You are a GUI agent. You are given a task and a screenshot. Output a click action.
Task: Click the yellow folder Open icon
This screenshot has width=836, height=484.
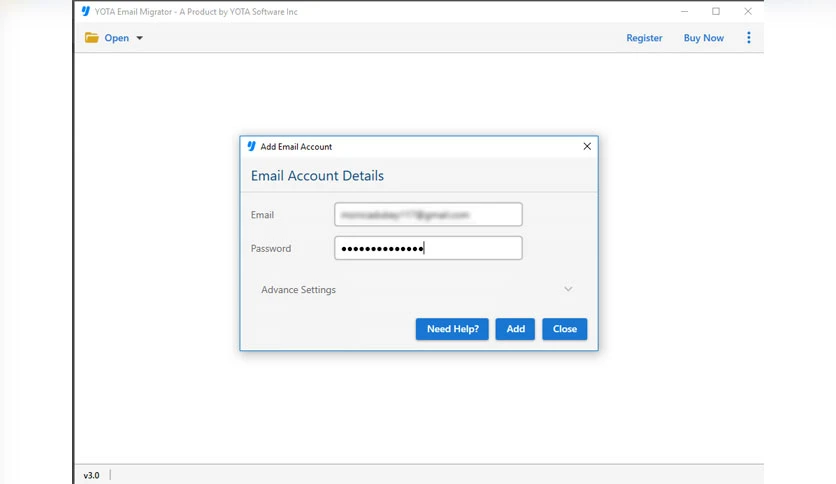(x=92, y=38)
